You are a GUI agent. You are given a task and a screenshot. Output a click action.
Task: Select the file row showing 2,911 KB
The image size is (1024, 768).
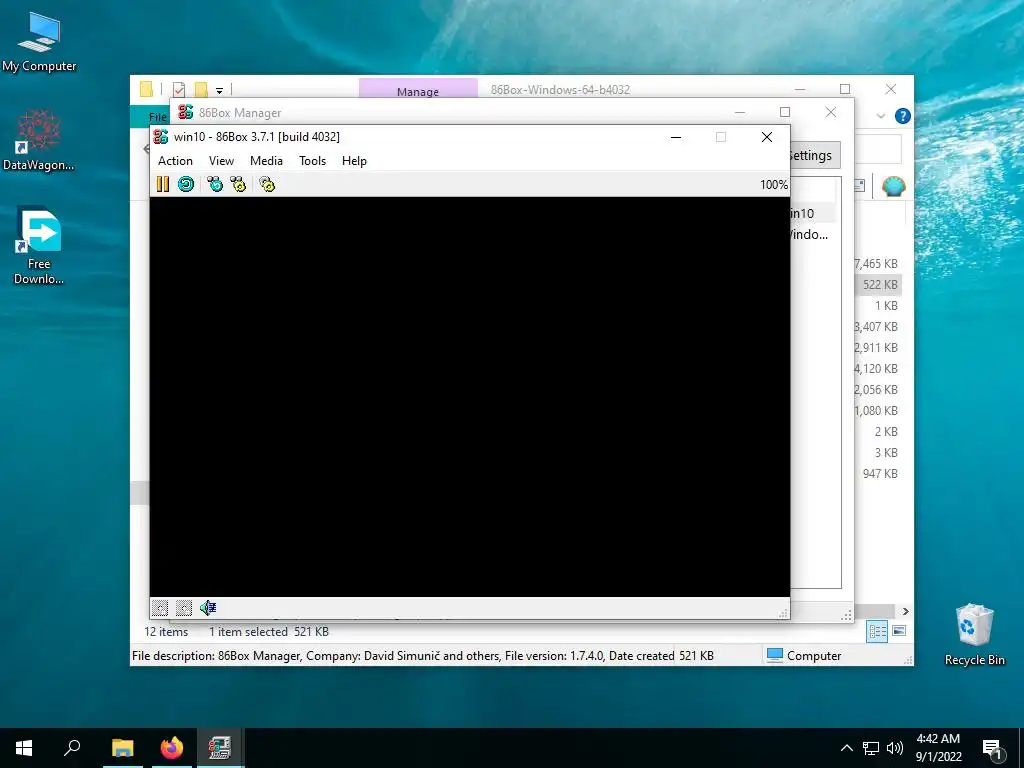pyautogui.click(x=876, y=347)
